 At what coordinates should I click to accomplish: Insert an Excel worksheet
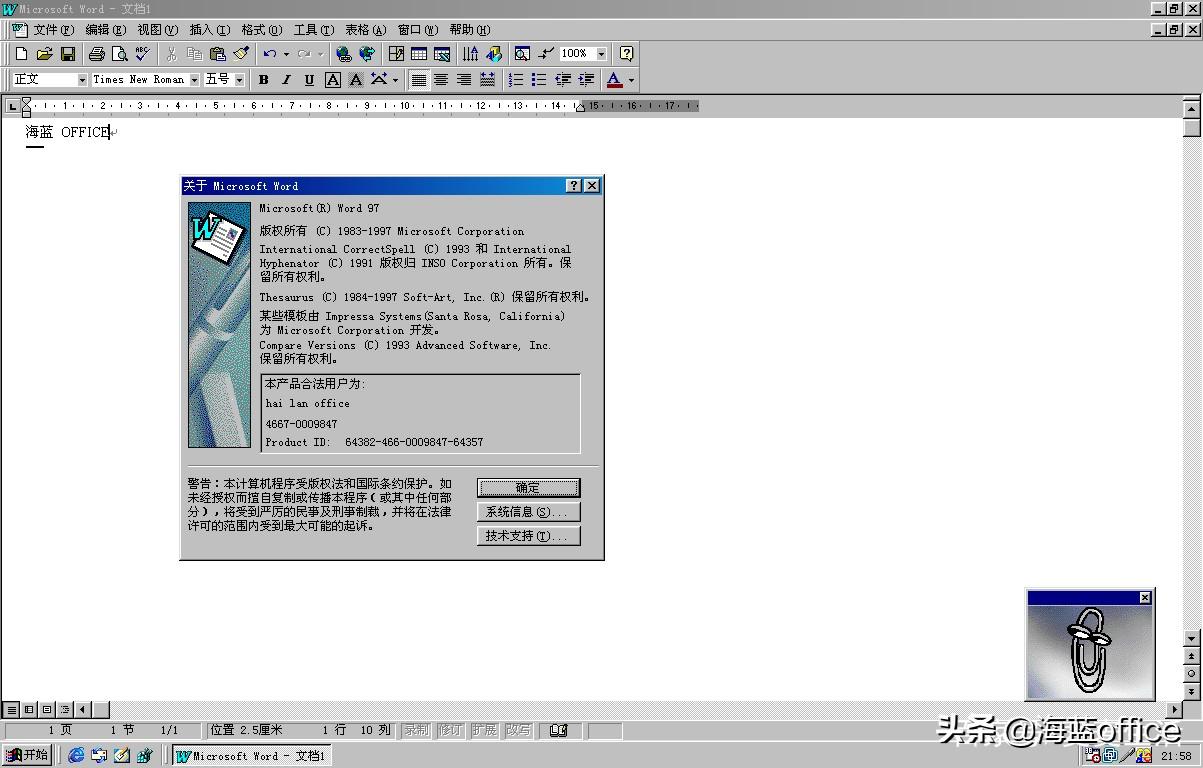[442, 54]
